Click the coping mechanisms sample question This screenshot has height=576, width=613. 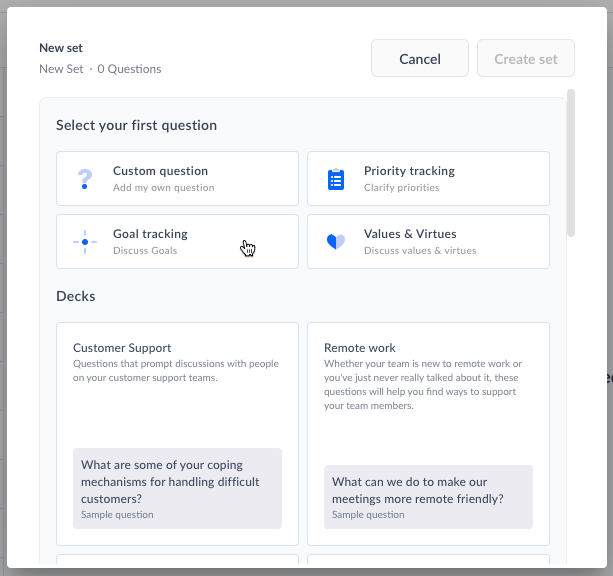[x=177, y=482]
